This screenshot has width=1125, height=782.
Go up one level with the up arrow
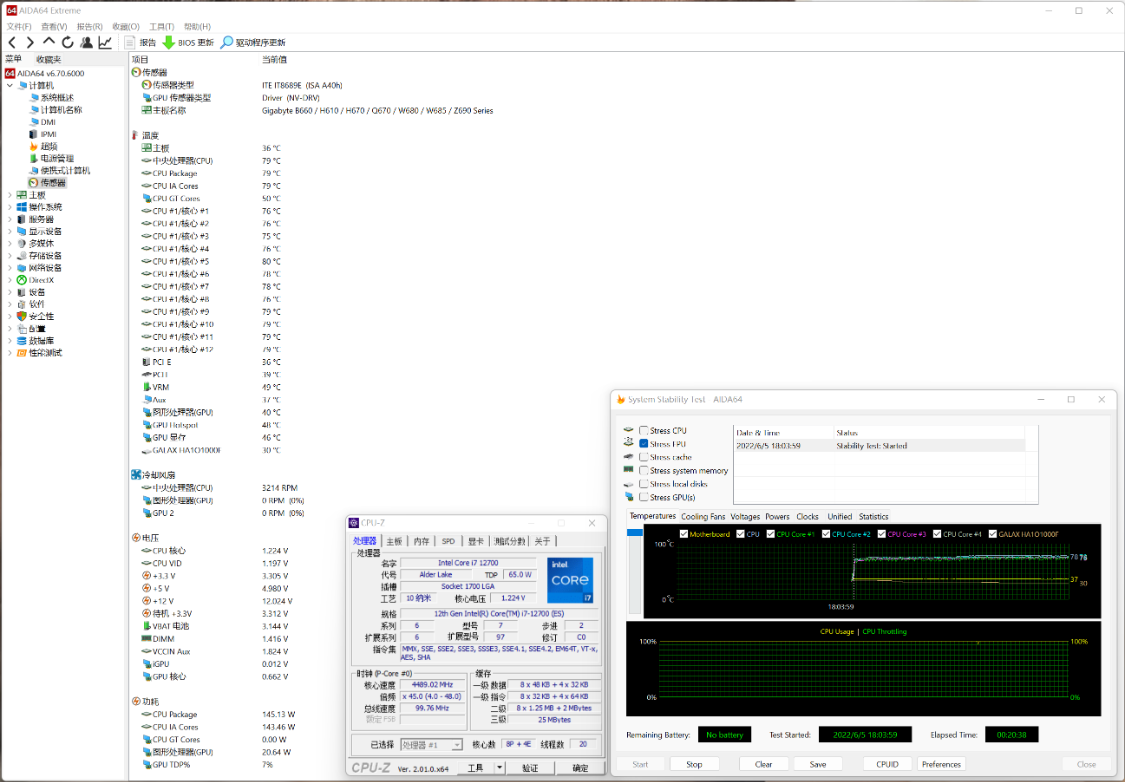(49, 42)
